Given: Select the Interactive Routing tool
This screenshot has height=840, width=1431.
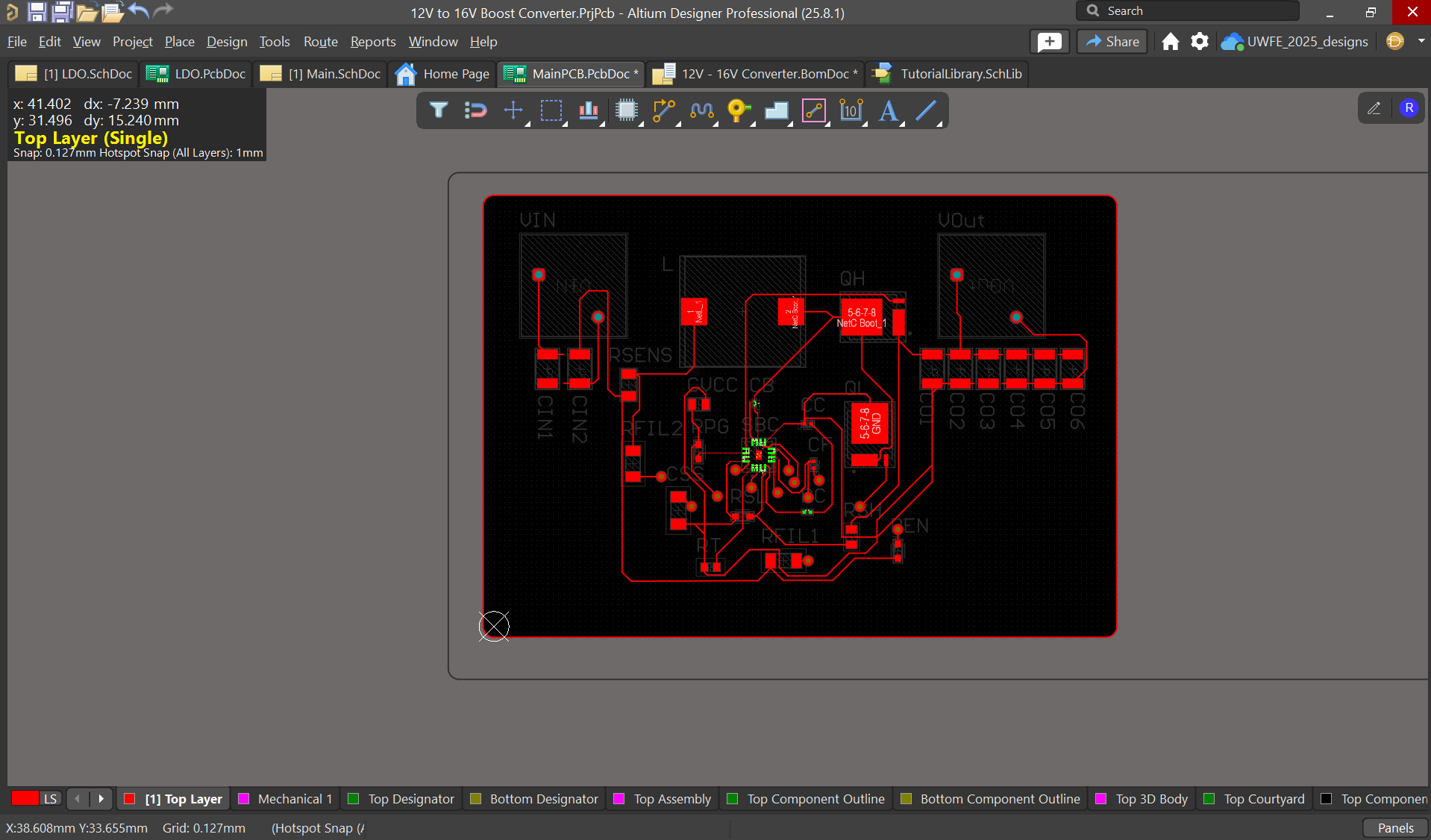Looking at the screenshot, I should click(664, 110).
